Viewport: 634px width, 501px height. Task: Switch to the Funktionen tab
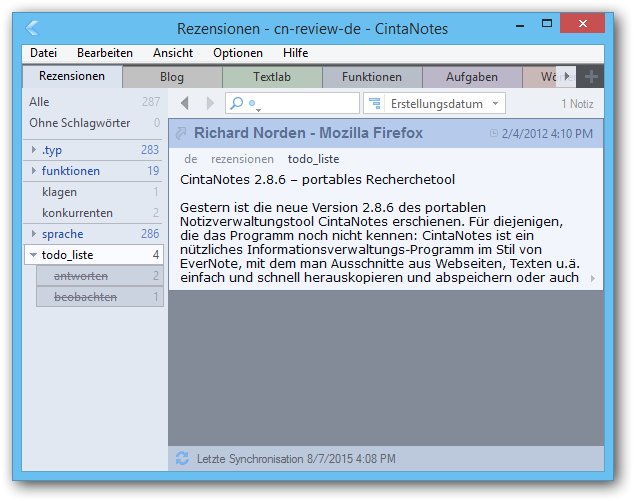[372, 77]
